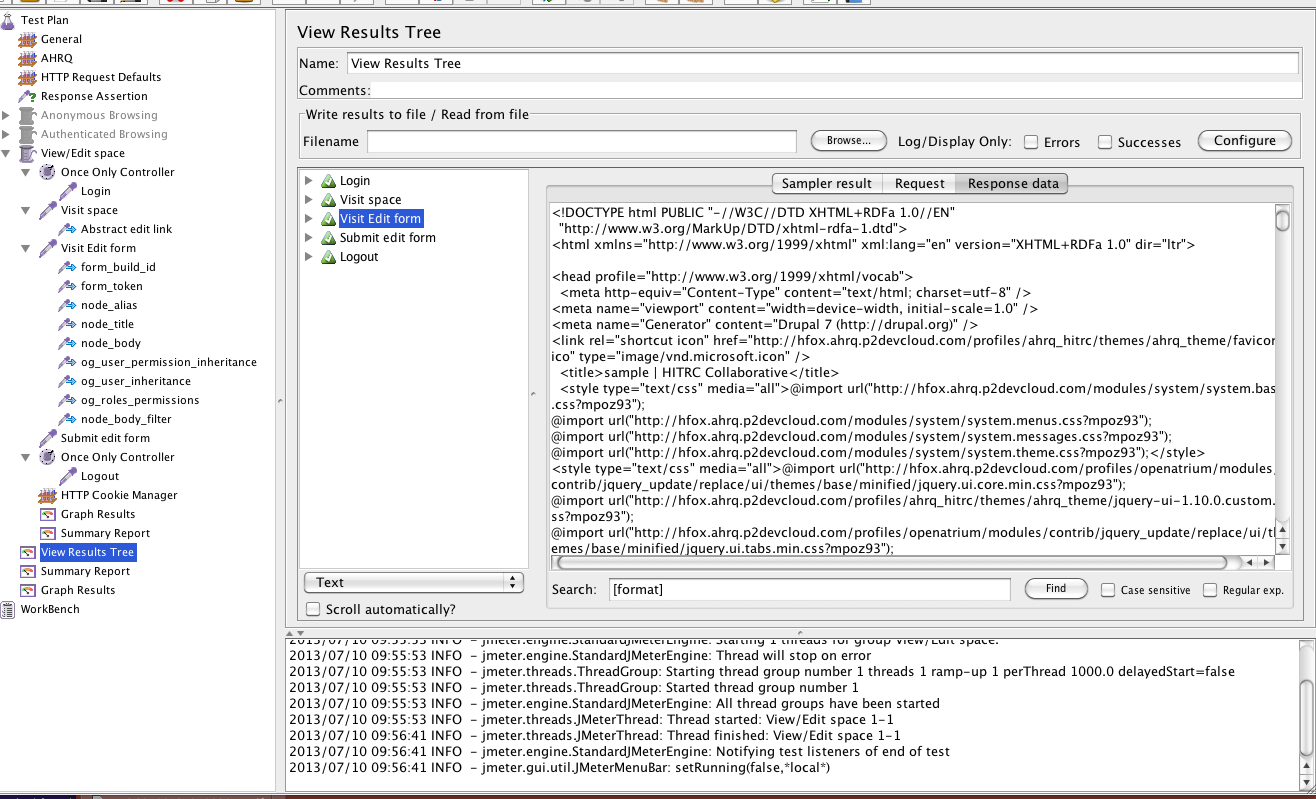This screenshot has width=1316, height=799.
Task: Click the Find button
Action: [x=1056, y=589]
